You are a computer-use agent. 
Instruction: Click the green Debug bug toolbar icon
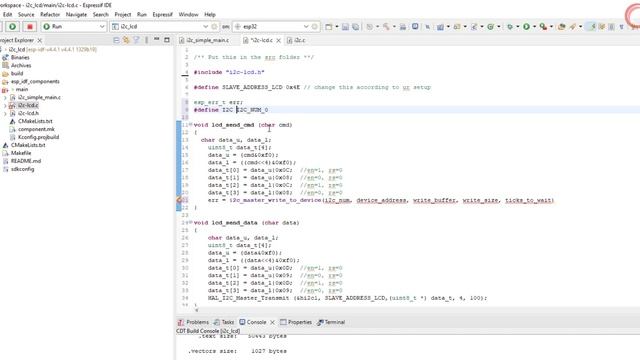pyautogui.click(x=510, y=27)
